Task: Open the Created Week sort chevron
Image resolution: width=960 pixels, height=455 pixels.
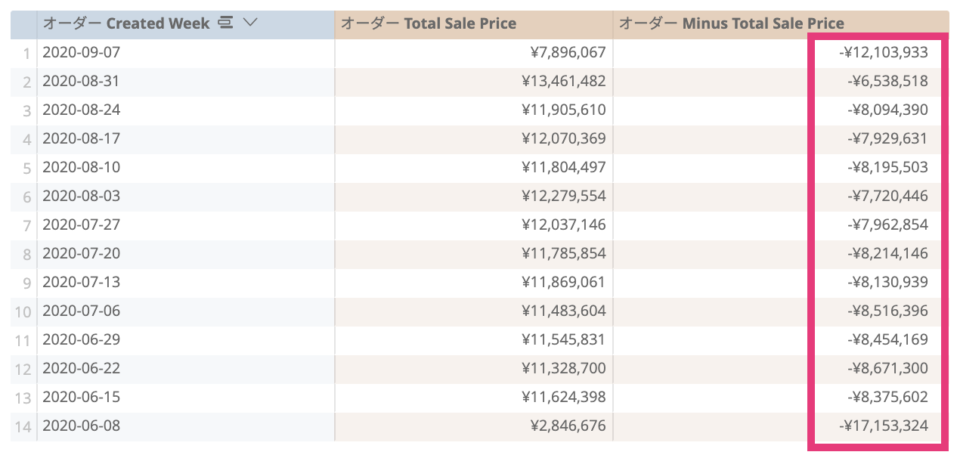Action: point(250,24)
